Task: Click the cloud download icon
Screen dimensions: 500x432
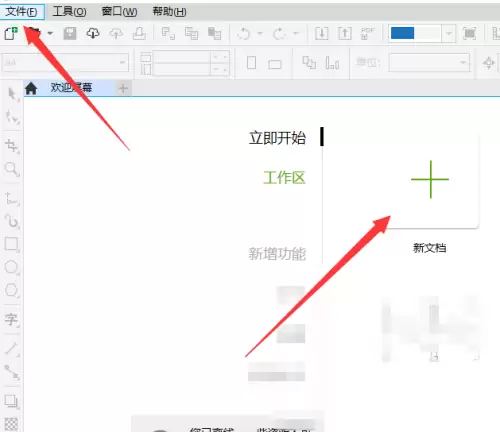Action: point(93,34)
